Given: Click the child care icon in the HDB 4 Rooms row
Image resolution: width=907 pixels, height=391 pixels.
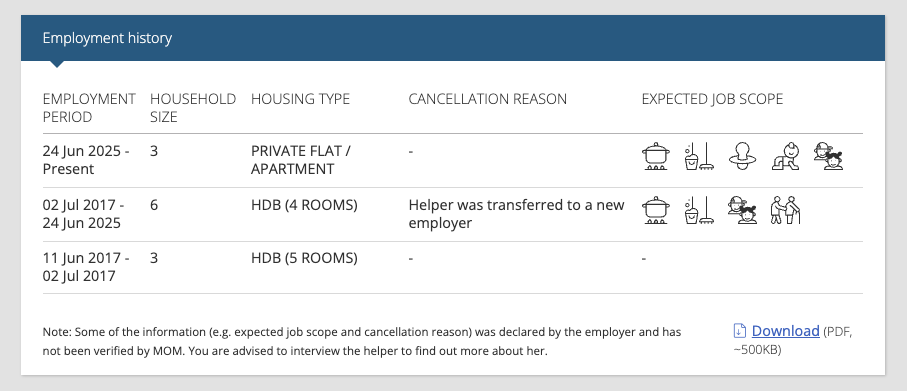Looking at the screenshot, I should coord(742,211).
